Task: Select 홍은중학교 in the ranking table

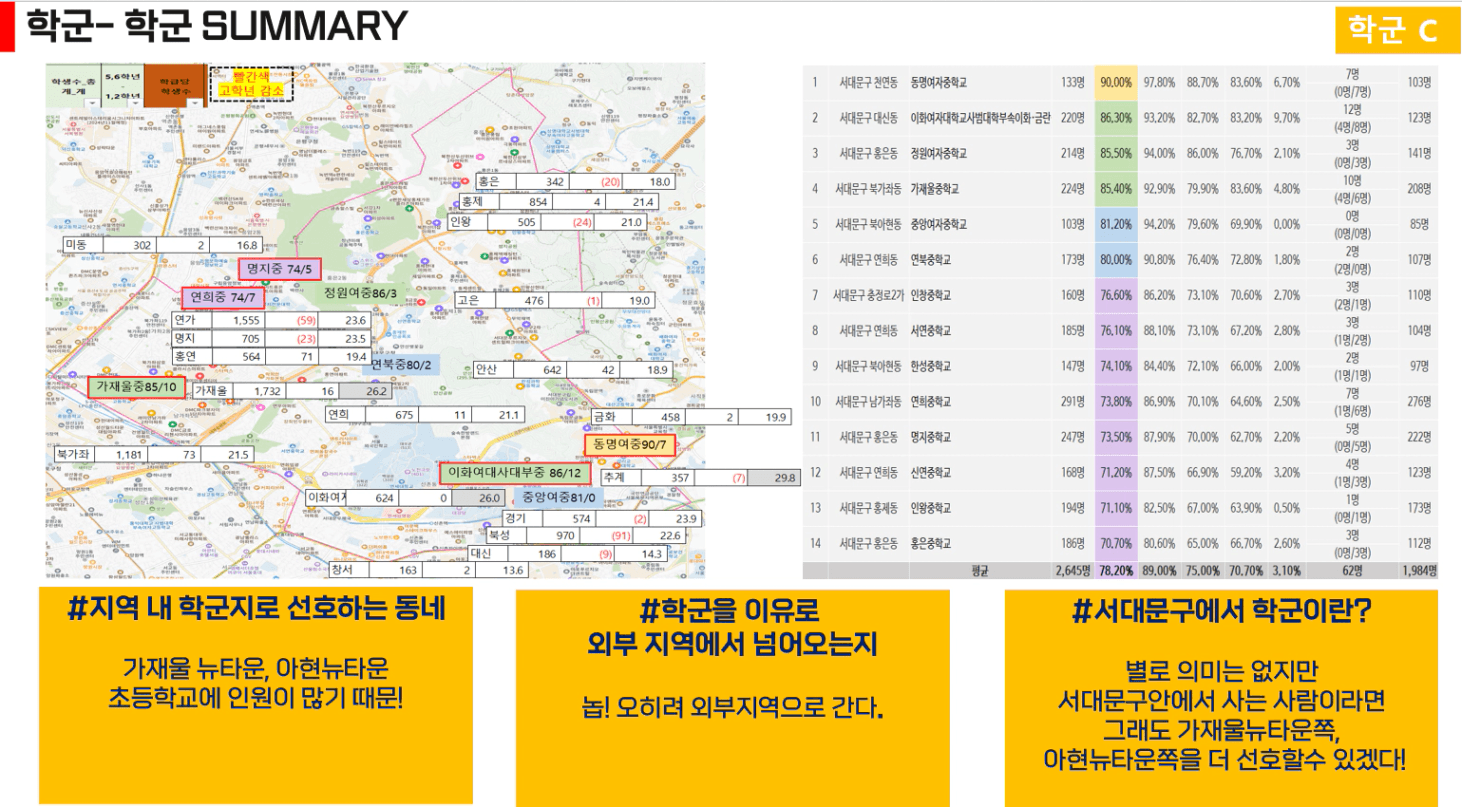Action: click(931, 543)
